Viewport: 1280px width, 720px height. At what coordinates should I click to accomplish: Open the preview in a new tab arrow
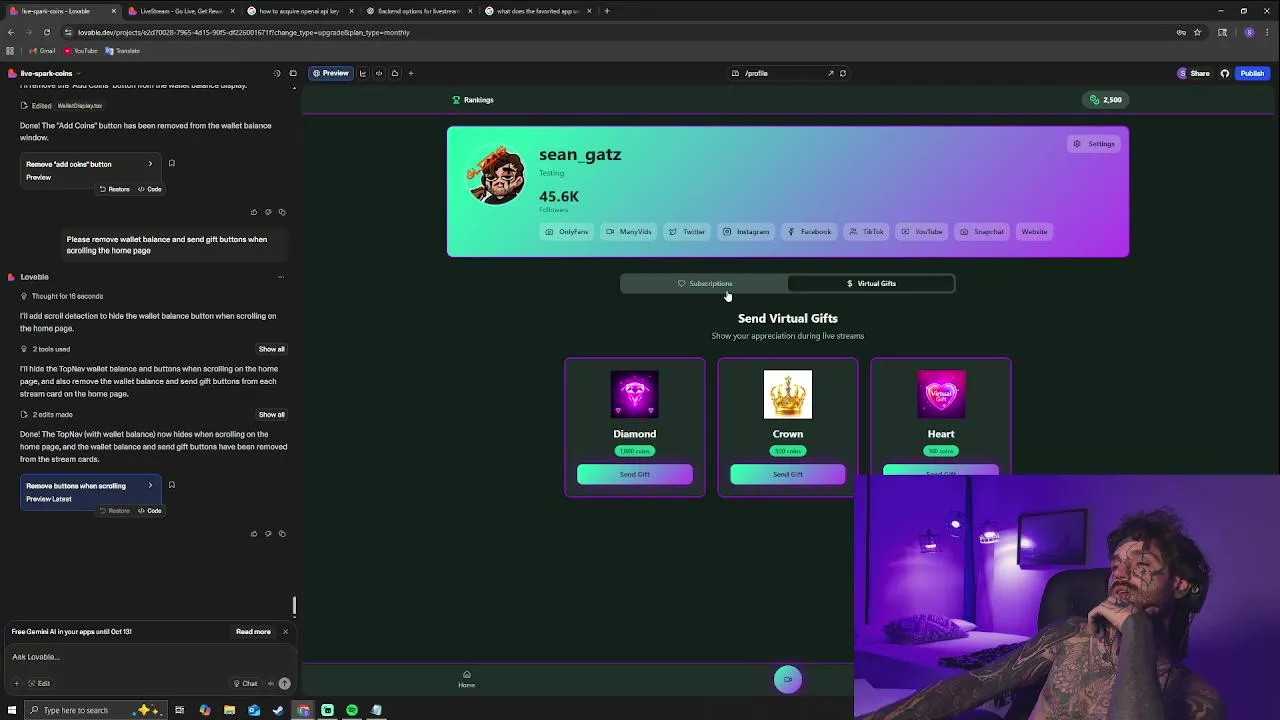click(830, 73)
